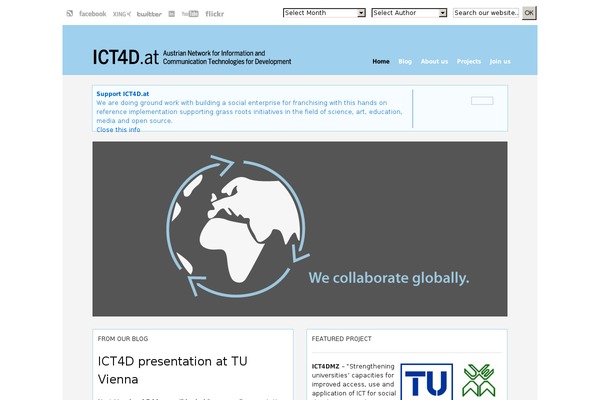Open the flickr photo link
Viewport: 600px width, 400px height.
pos(214,14)
